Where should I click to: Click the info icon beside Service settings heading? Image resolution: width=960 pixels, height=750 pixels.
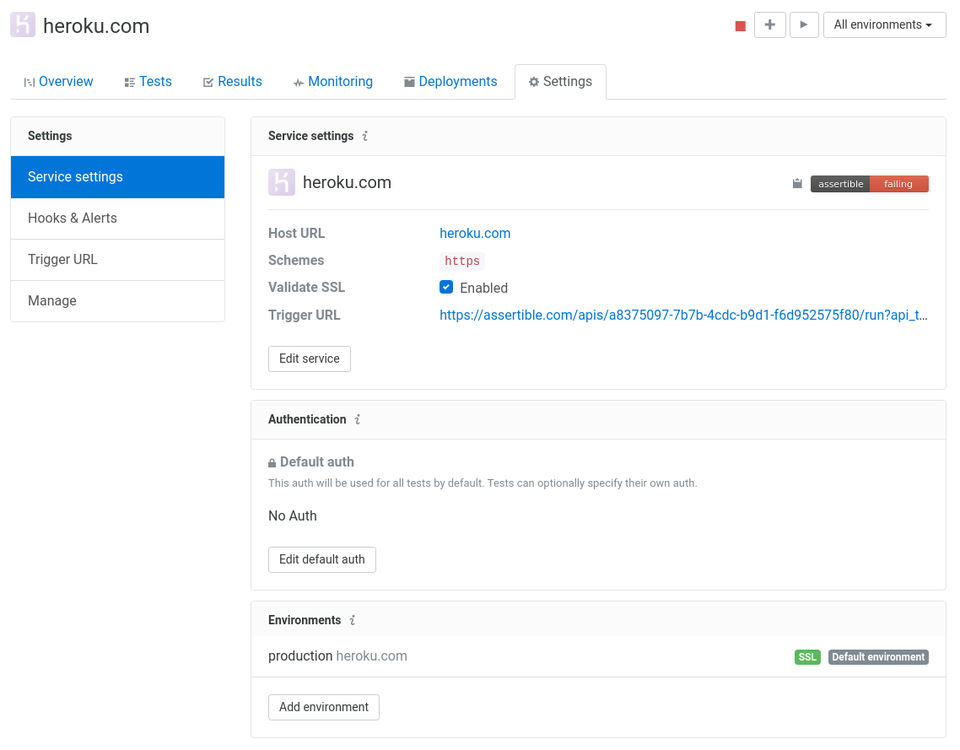(365, 136)
